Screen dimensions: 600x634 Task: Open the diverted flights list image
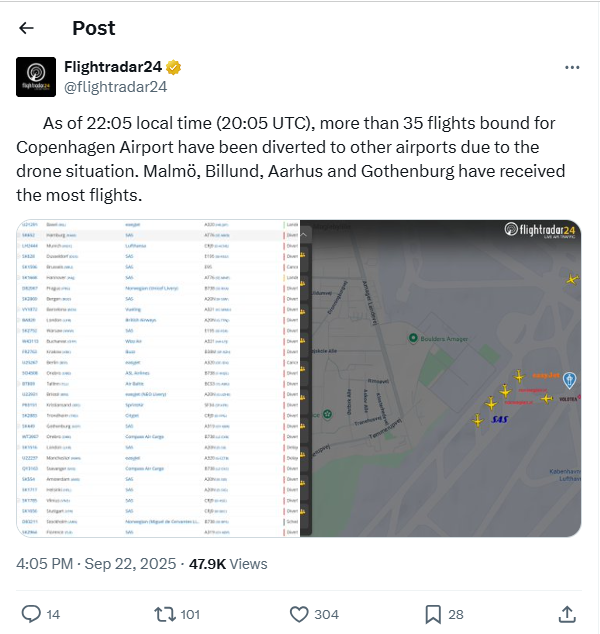[x=158, y=378]
